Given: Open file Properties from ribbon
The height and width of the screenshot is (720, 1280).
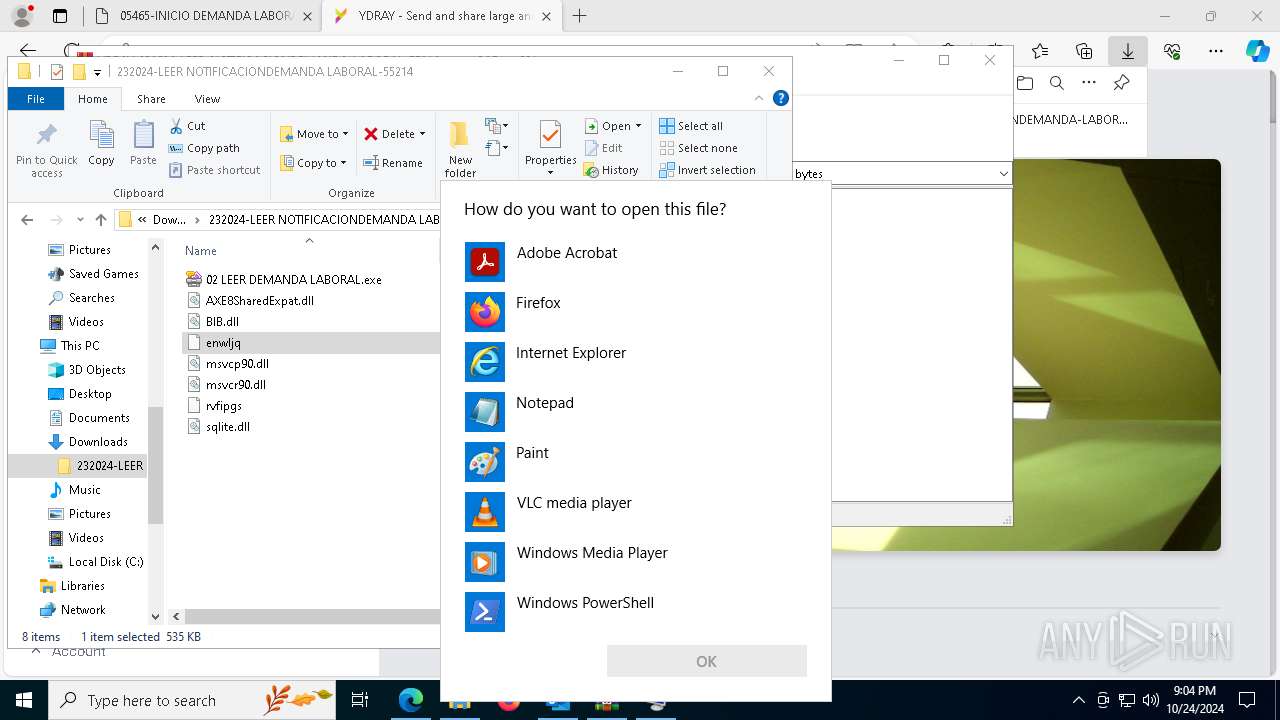Looking at the screenshot, I should click(x=550, y=146).
